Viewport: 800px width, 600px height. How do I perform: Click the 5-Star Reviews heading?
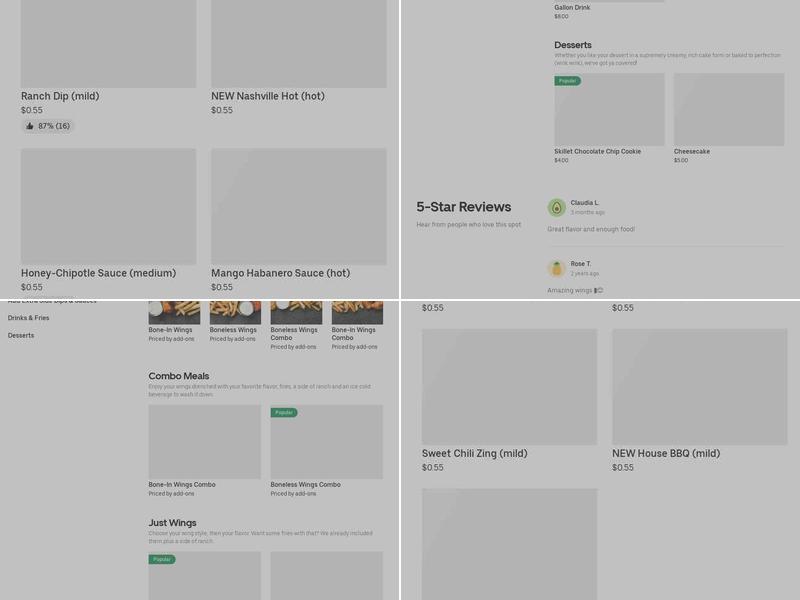point(463,207)
